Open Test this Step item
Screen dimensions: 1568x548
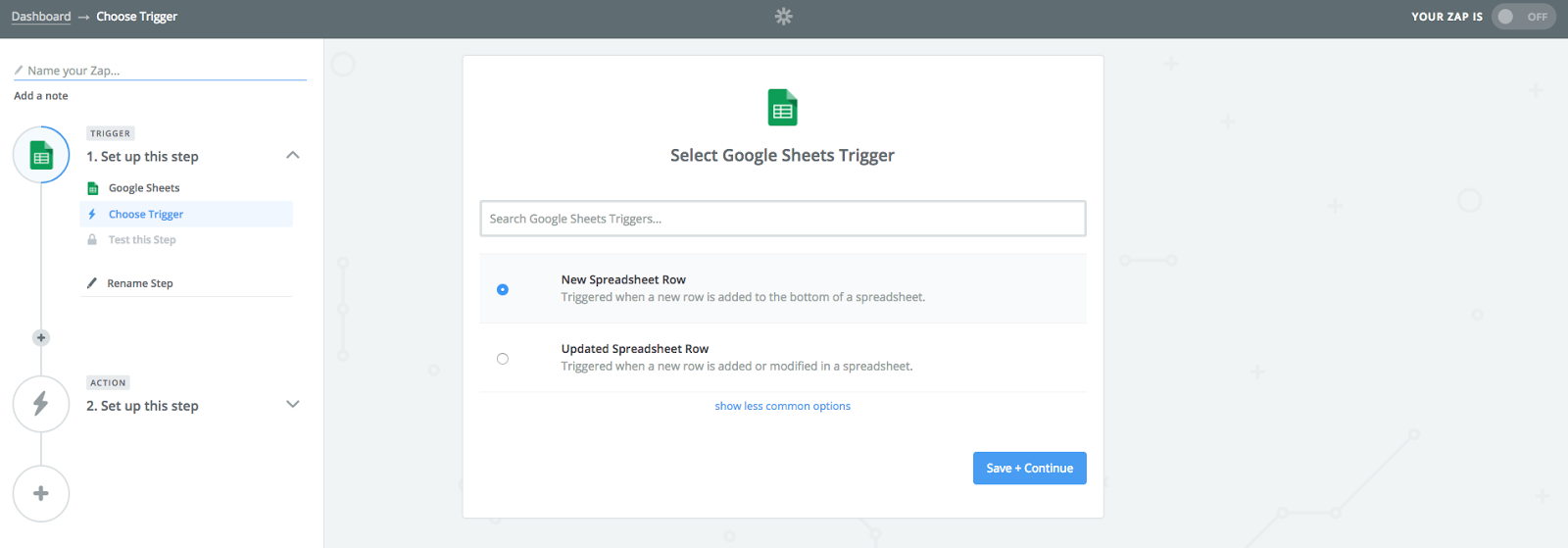pos(142,240)
